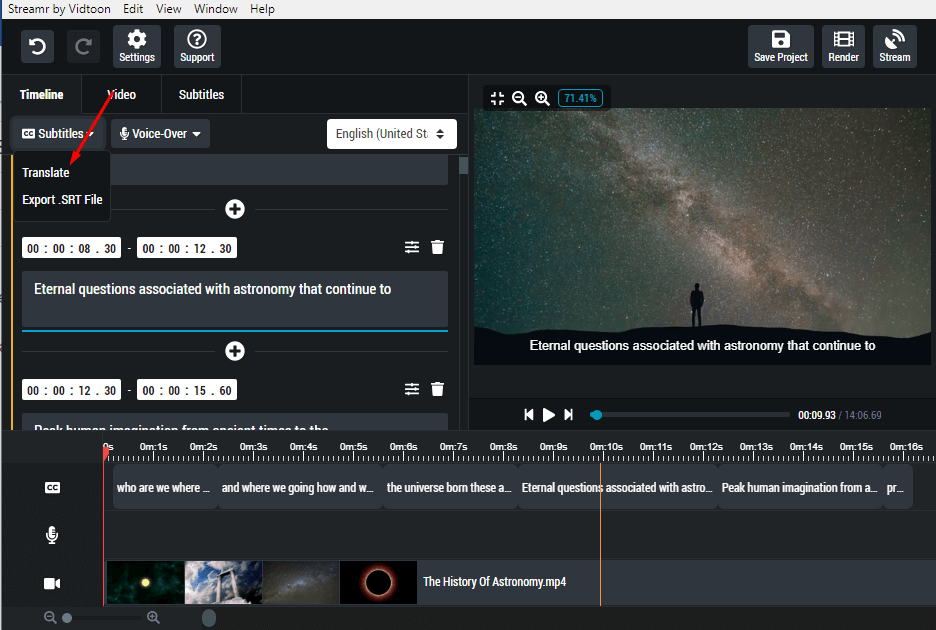This screenshot has height=630, width=936.
Task: Click the 0m:10s mark on timeline ruler
Action: click(605, 447)
